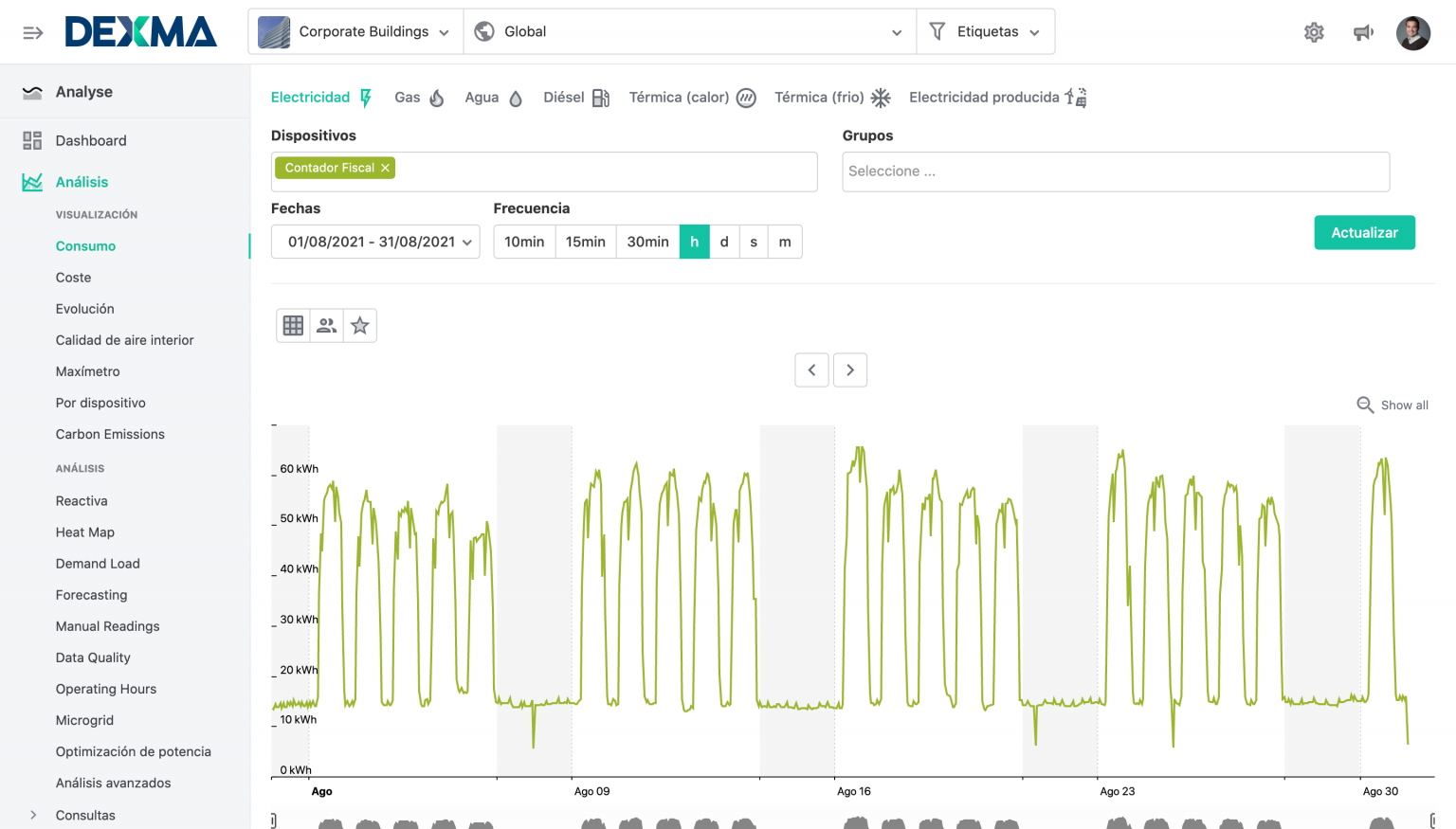Open Carbon Emissions in sidebar
This screenshot has height=829, width=1456.
coord(110,434)
